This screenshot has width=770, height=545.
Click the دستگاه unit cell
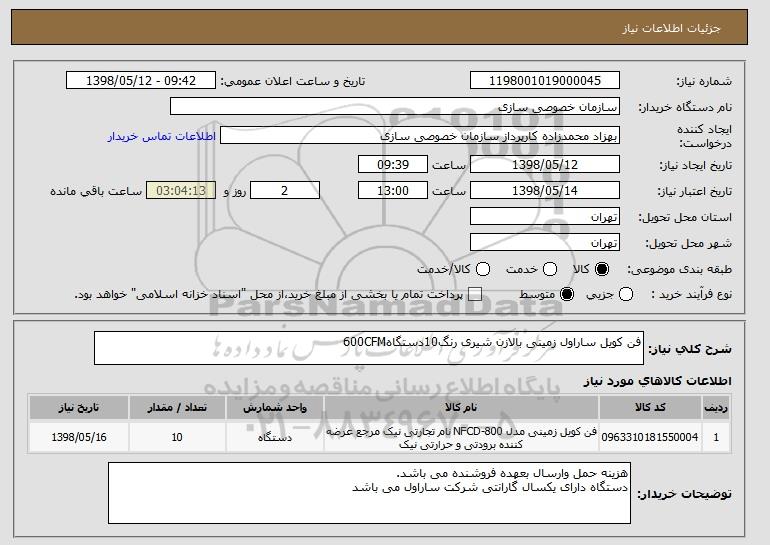pyautogui.click(x=275, y=437)
